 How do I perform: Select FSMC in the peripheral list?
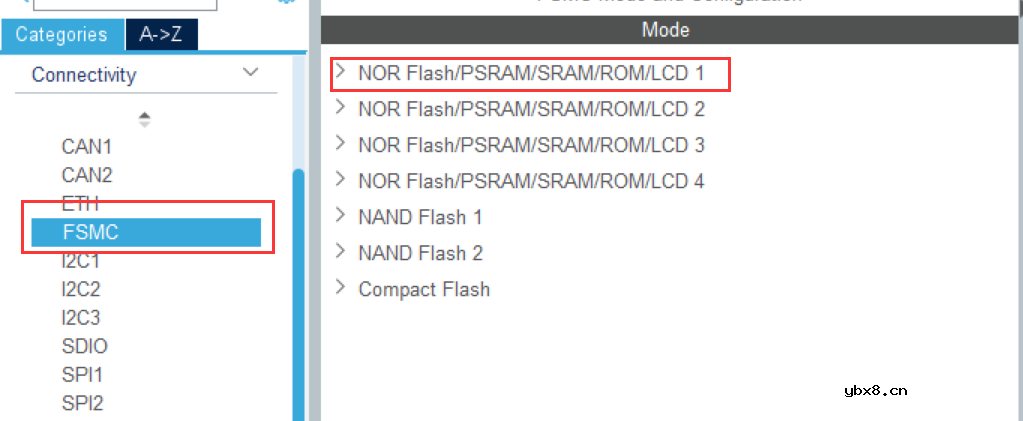click(146, 232)
